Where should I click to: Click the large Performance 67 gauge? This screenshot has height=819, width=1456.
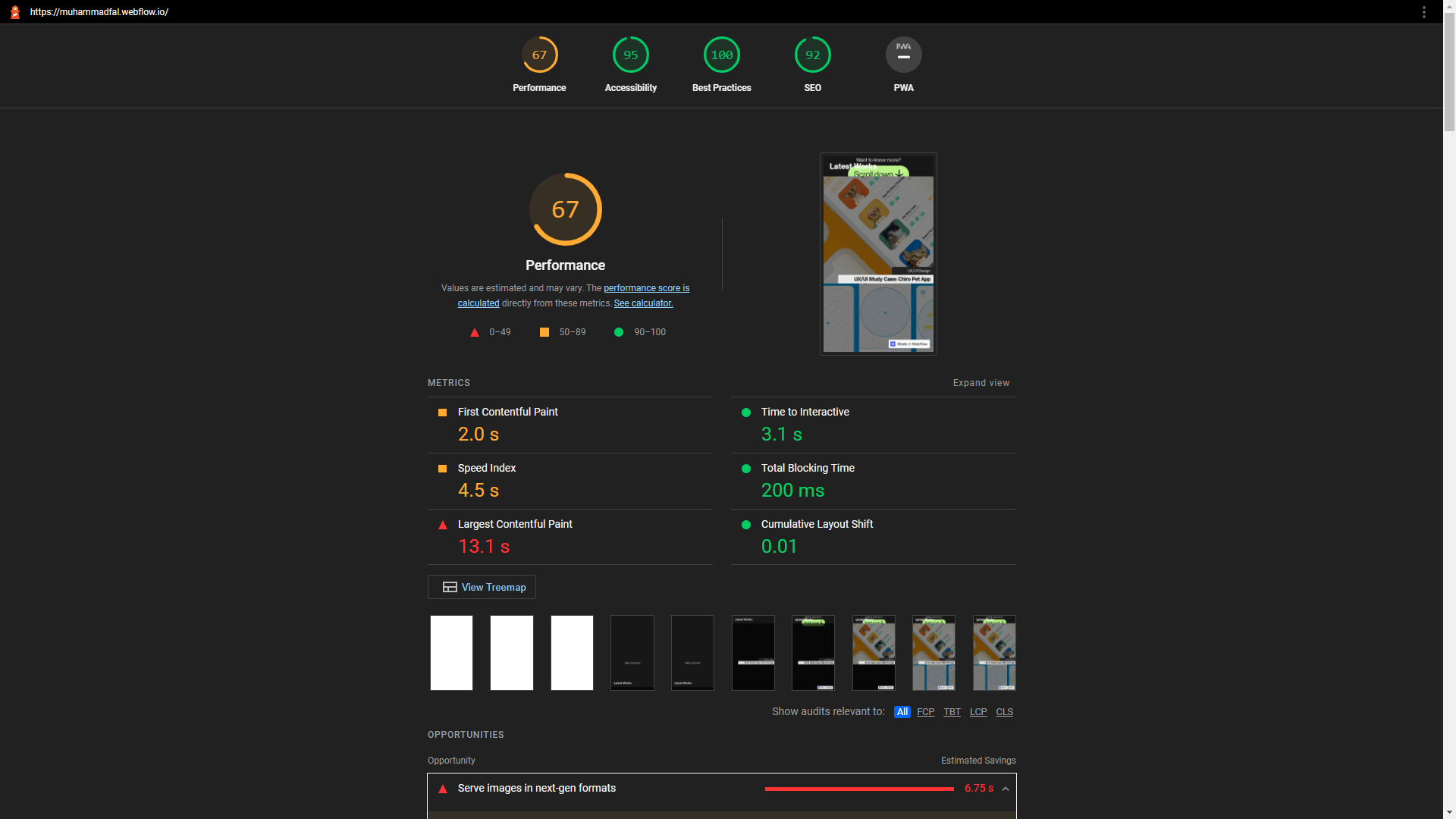pyautogui.click(x=565, y=209)
